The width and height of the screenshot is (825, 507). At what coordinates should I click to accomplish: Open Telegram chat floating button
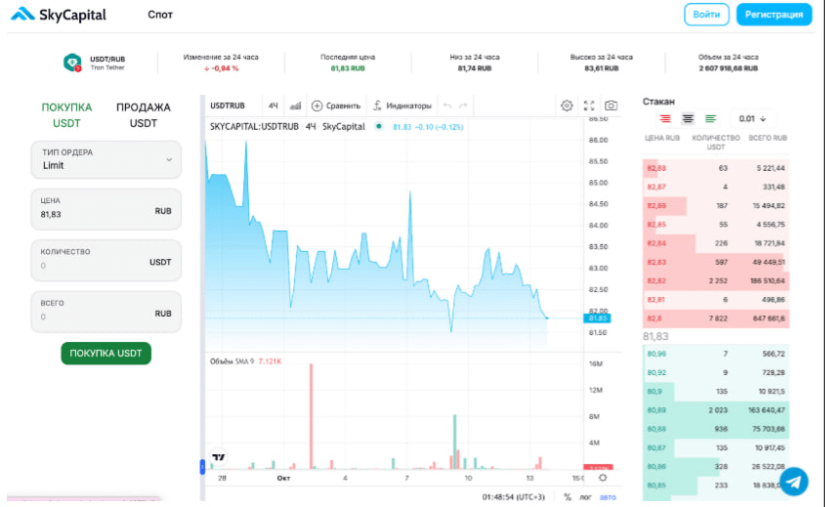pos(794,481)
